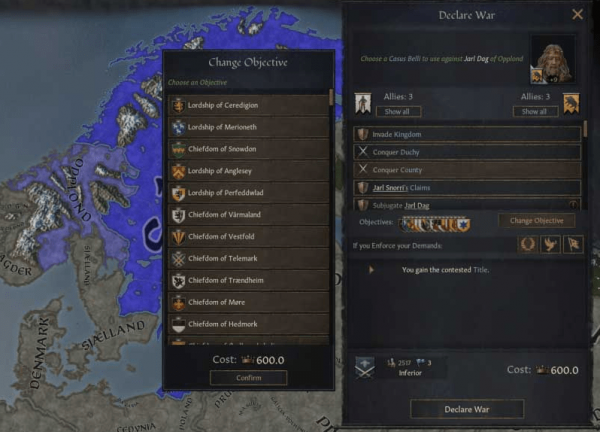Show all allies on defender side
Image resolution: width=600 pixels, height=432 pixels.
[535, 111]
